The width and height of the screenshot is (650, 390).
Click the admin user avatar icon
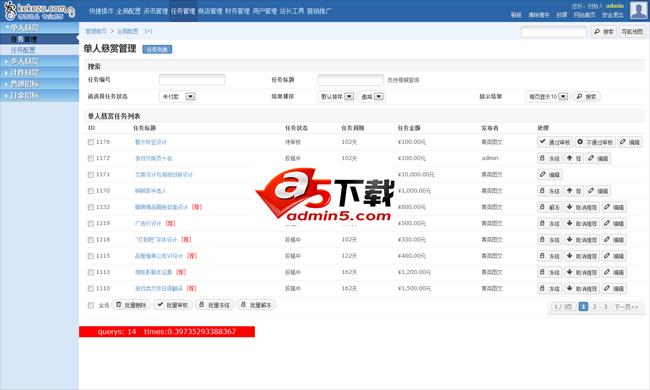pos(638,10)
